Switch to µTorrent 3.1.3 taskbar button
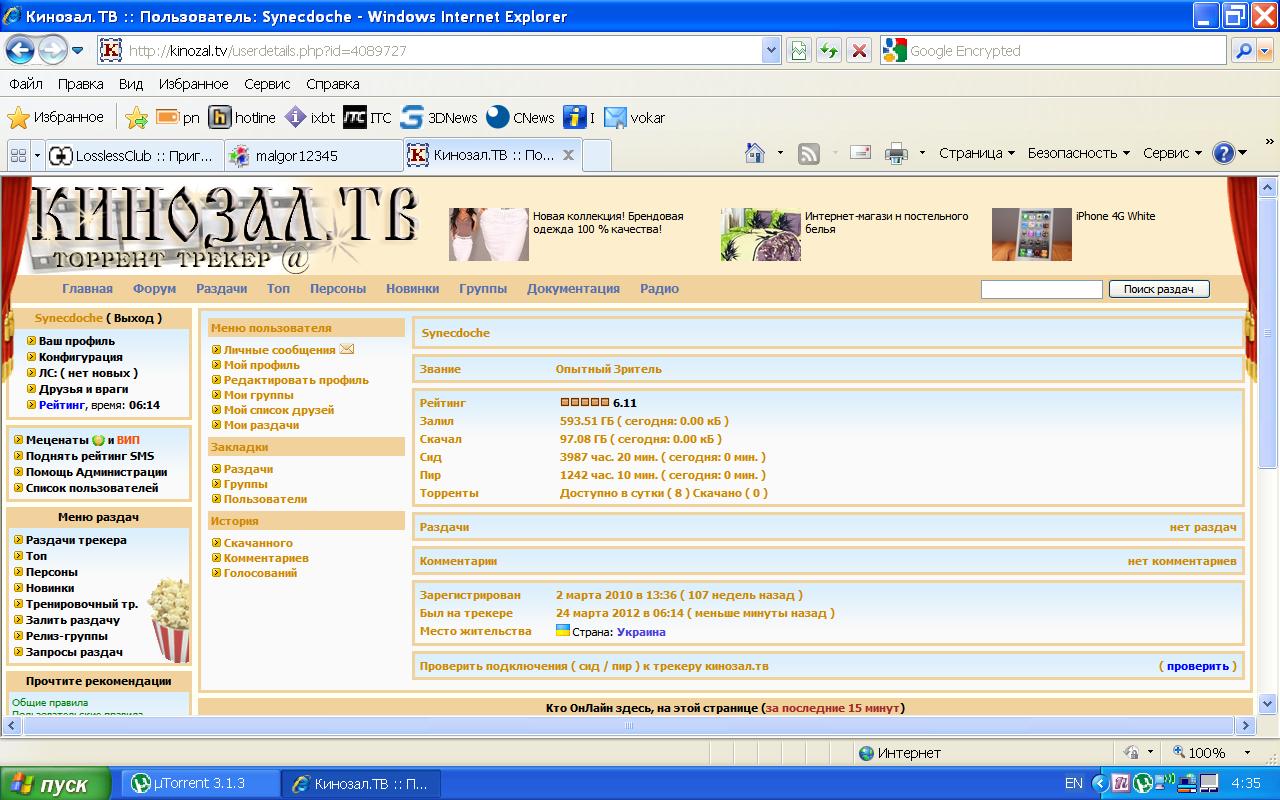 [200, 783]
